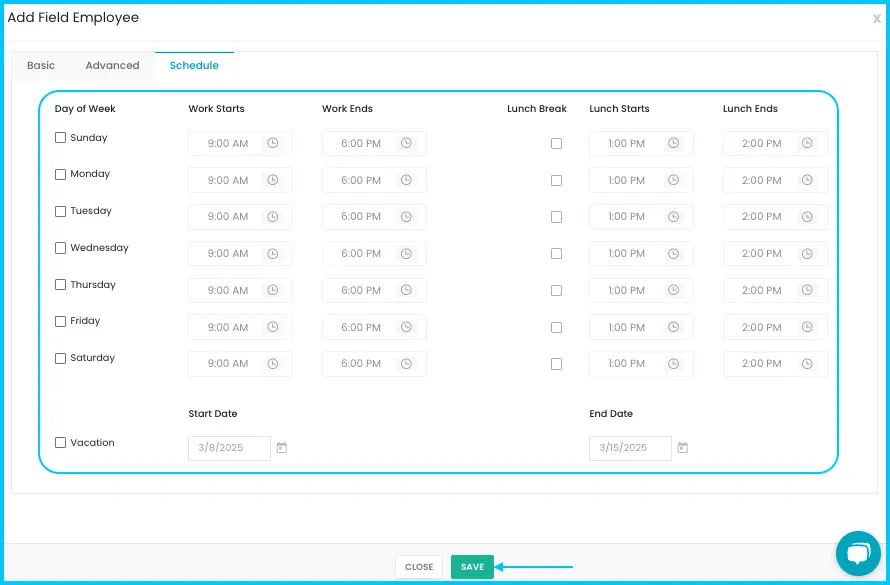Focus the Thursday Lunch Ends time field
Screen dimensions: 890x585
pos(775,290)
